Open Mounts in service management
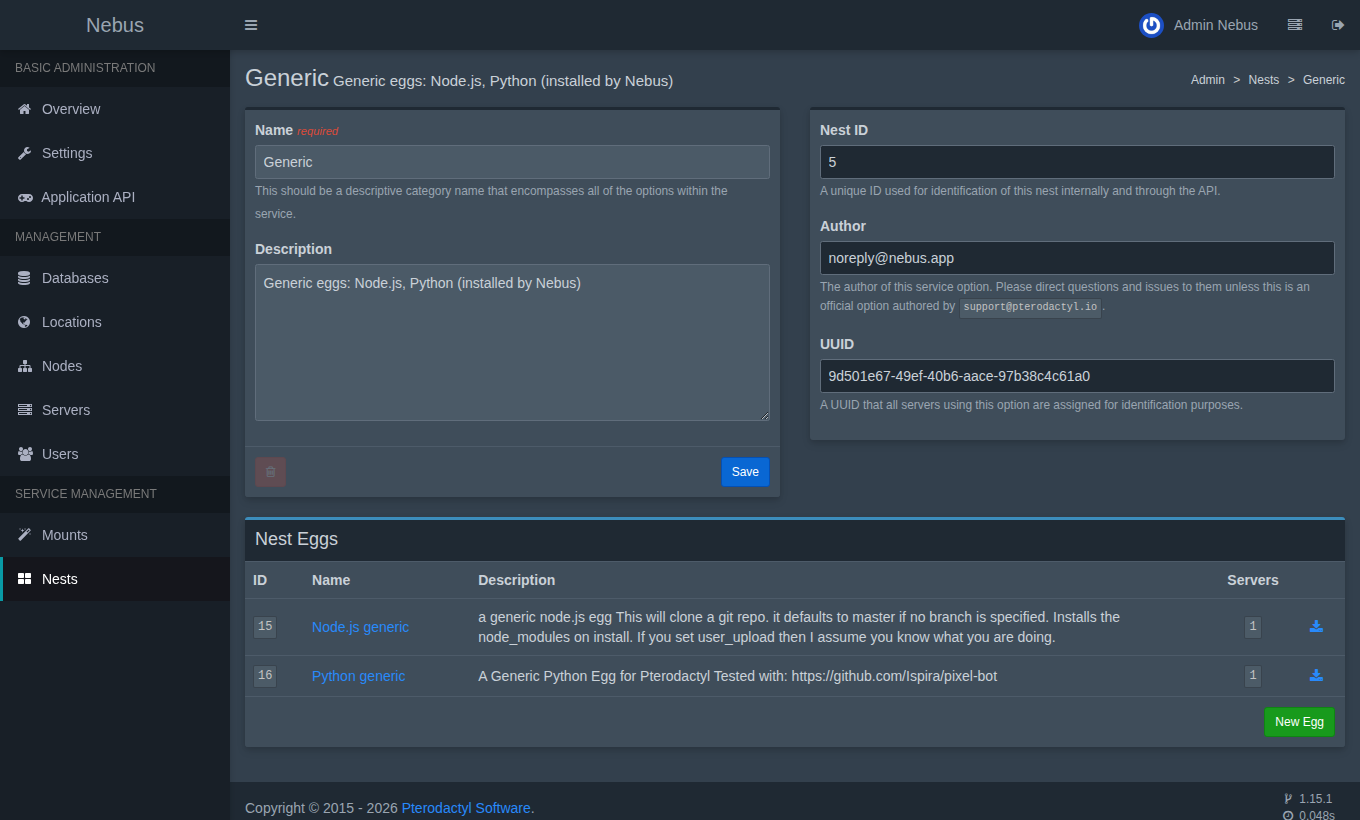Viewport: 1360px width, 820px height. (x=115, y=535)
